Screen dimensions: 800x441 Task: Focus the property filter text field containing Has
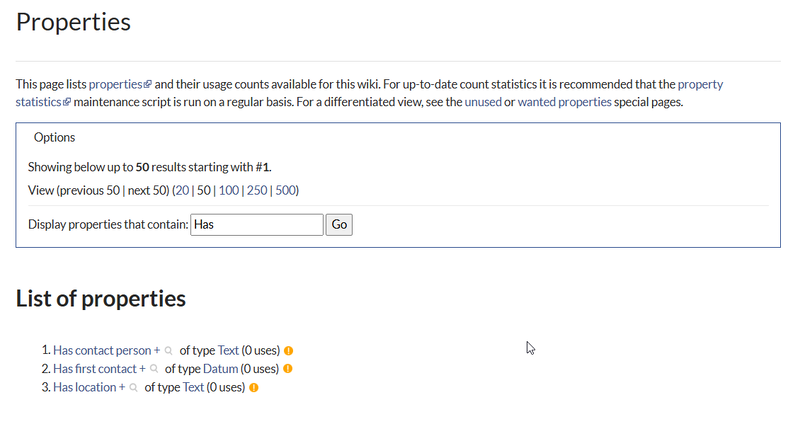click(x=257, y=225)
